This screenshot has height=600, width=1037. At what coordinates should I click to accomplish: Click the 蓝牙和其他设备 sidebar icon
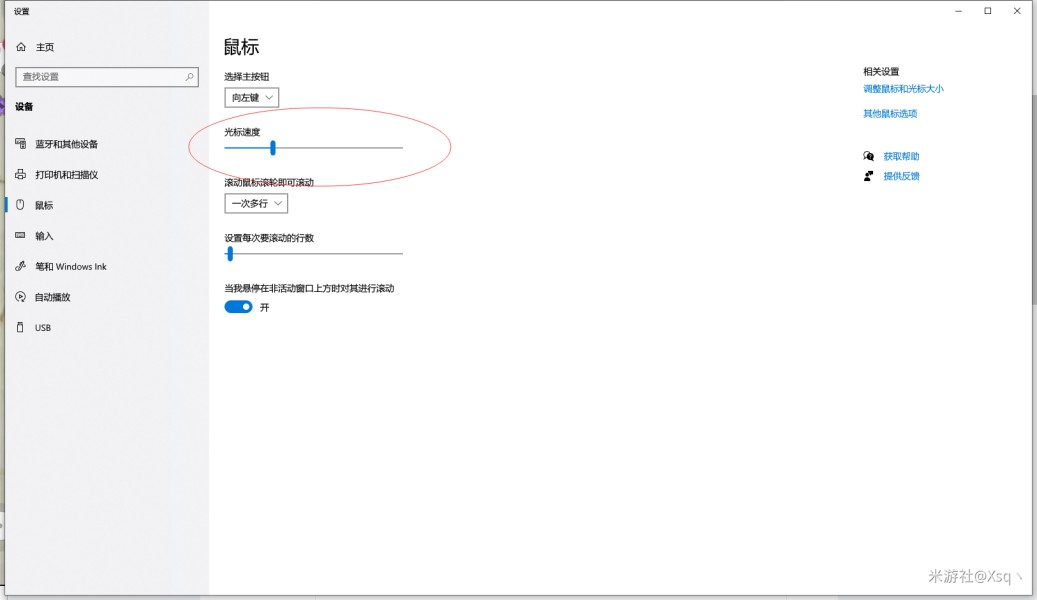[21, 144]
